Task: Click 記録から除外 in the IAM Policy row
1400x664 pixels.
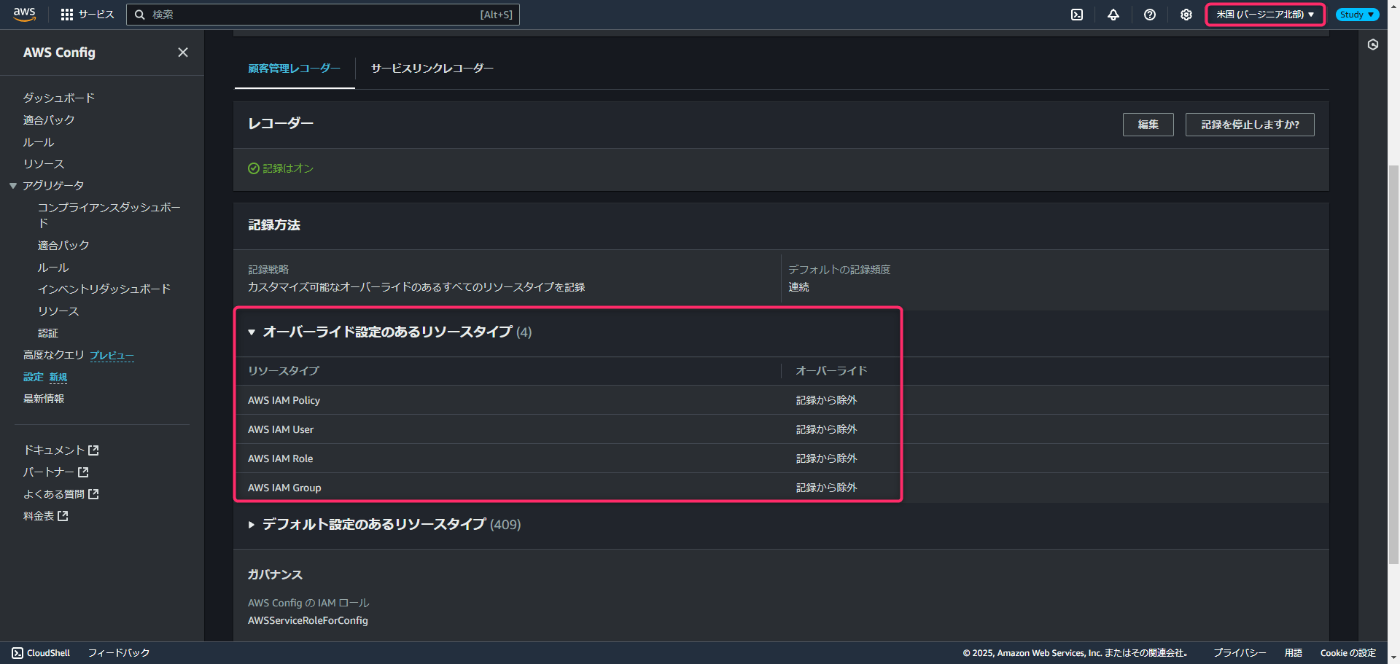Action: pos(827,400)
